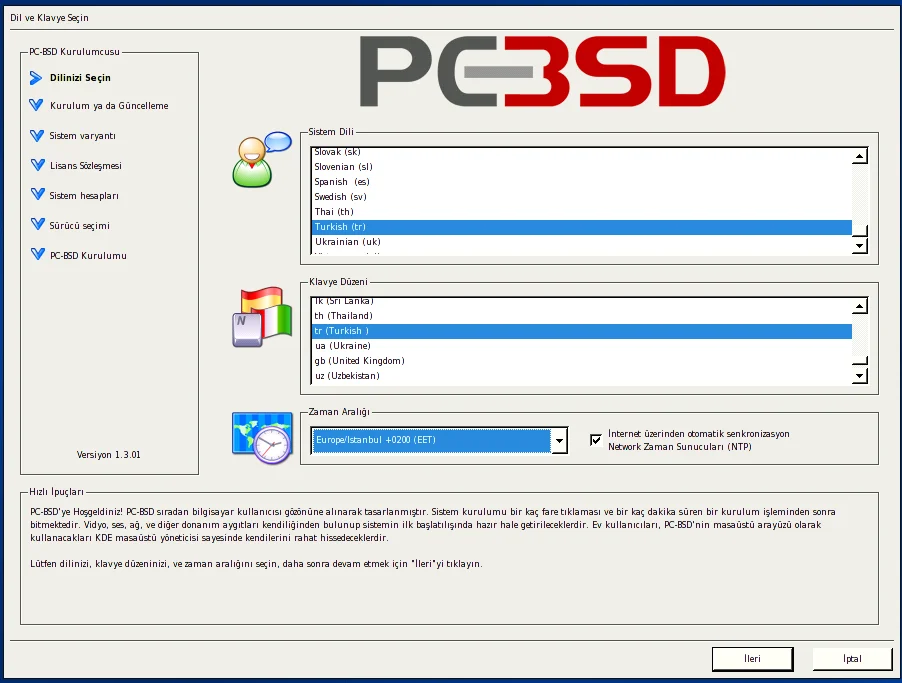Select Turkish (tr) in the language list
The image size is (902, 683).
[x=582, y=227]
